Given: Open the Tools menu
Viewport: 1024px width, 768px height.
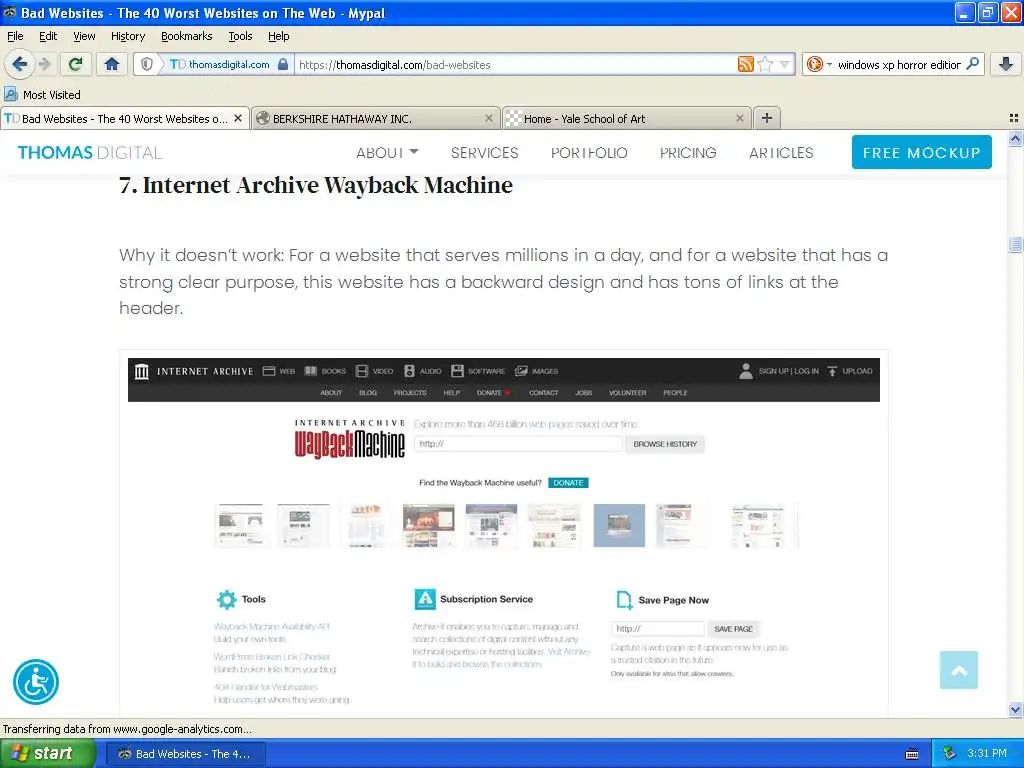Looking at the screenshot, I should 240,36.
